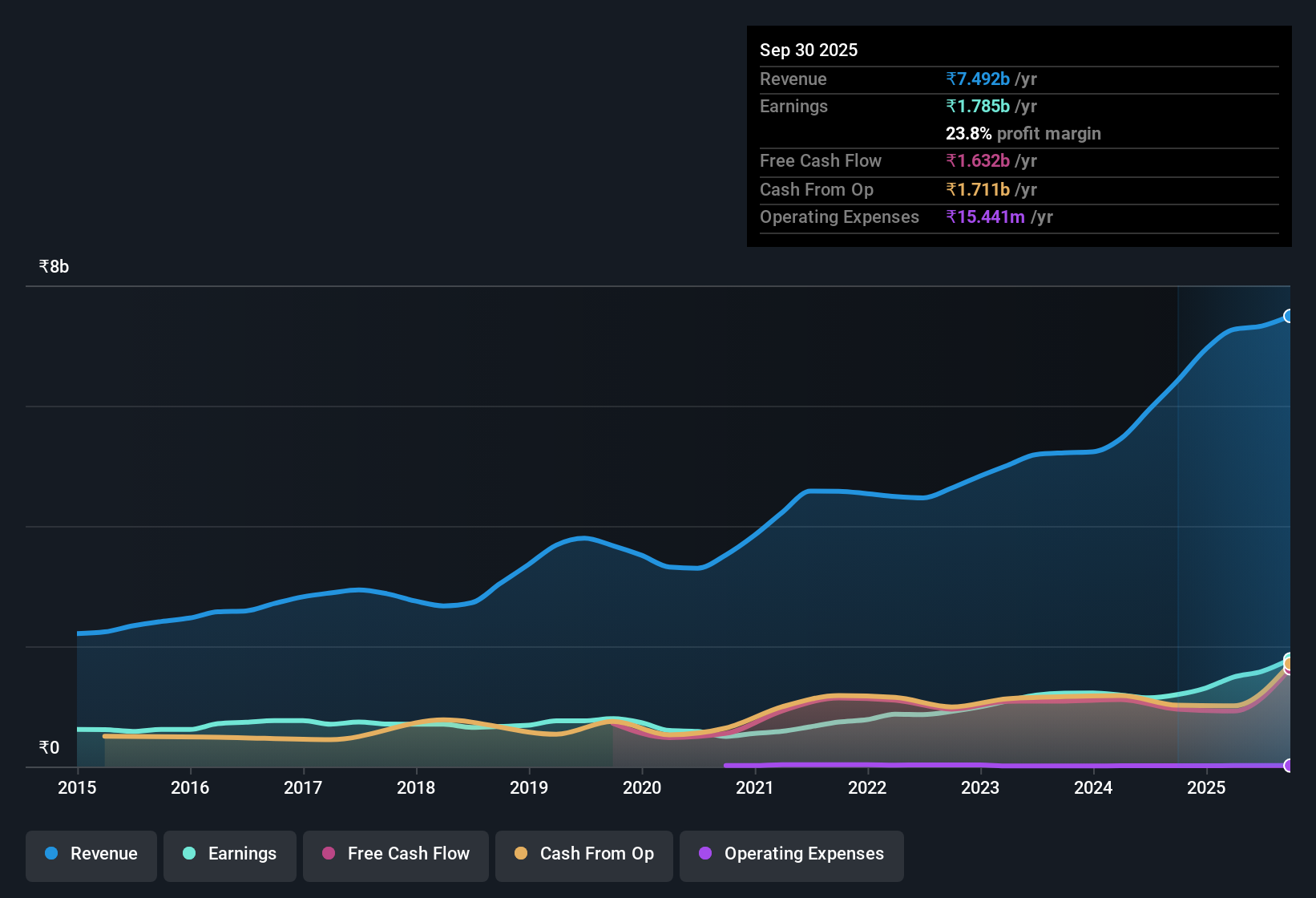Viewport: 1316px width, 898px height.
Task: Click the ₹8b axis label
Action: [x=53, y=265]
